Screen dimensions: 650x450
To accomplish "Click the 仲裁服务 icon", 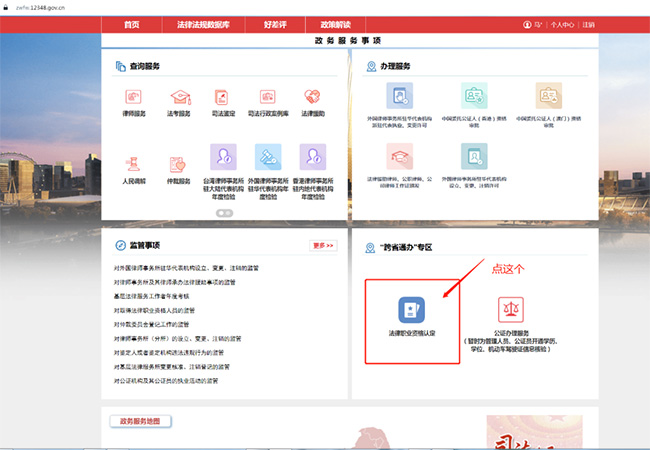I will tap(179, 164).
